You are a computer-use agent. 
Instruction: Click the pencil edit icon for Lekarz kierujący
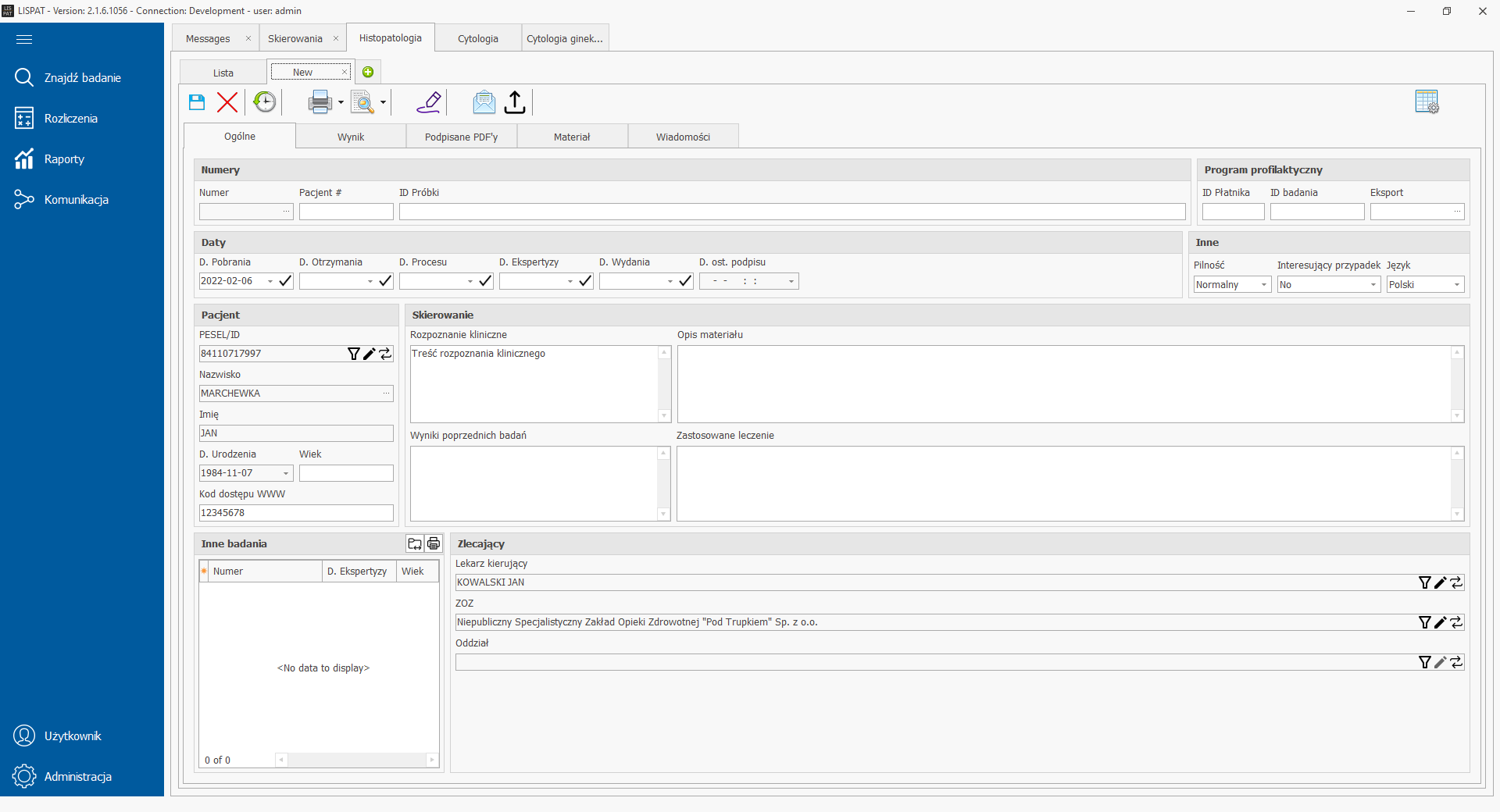[1441, 582]
